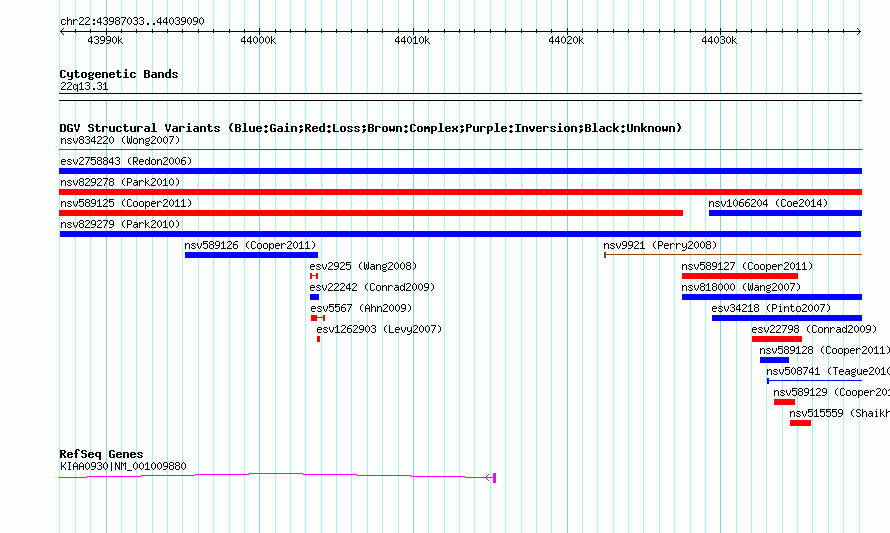
Task: Select variant label nsv589129 (Cooper2011)
Action: (832, 392)
